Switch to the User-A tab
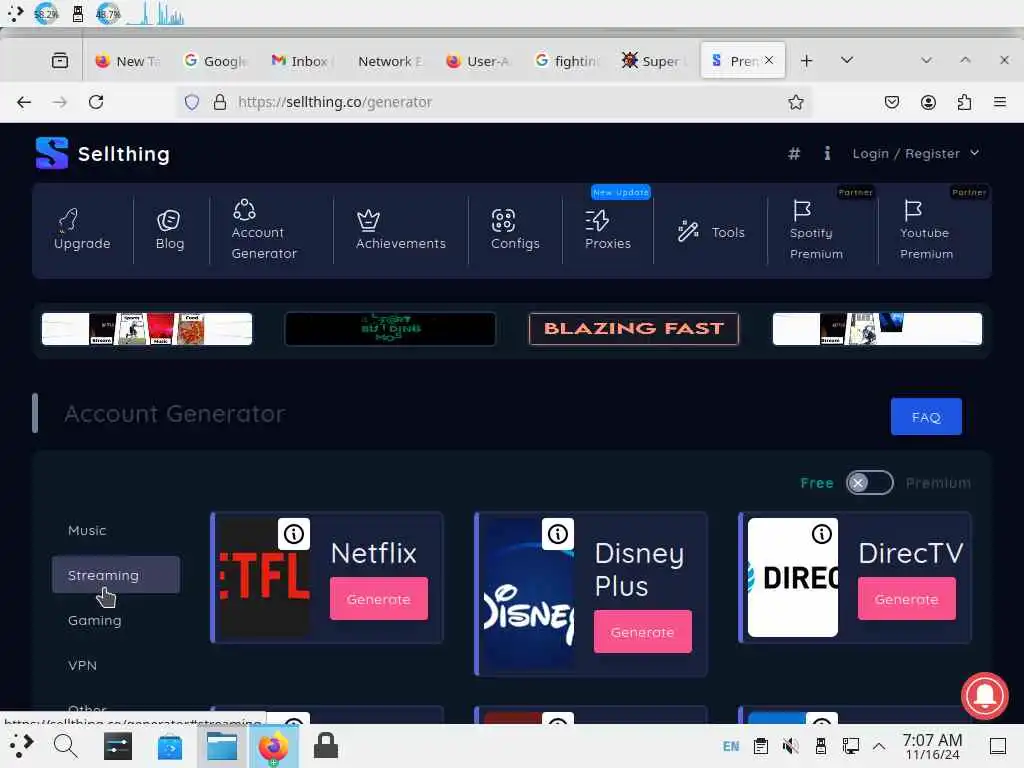Image resolution: width=1024 pixels, height=768 pixels. (479, 61)
